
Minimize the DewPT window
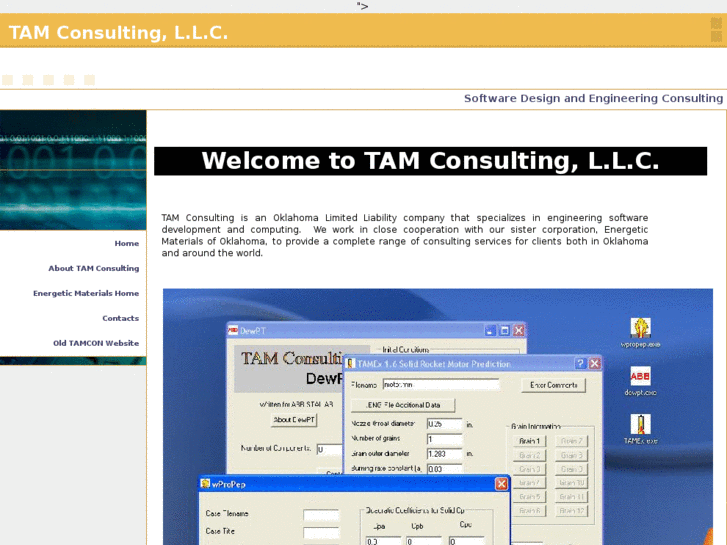coord(490,330)
